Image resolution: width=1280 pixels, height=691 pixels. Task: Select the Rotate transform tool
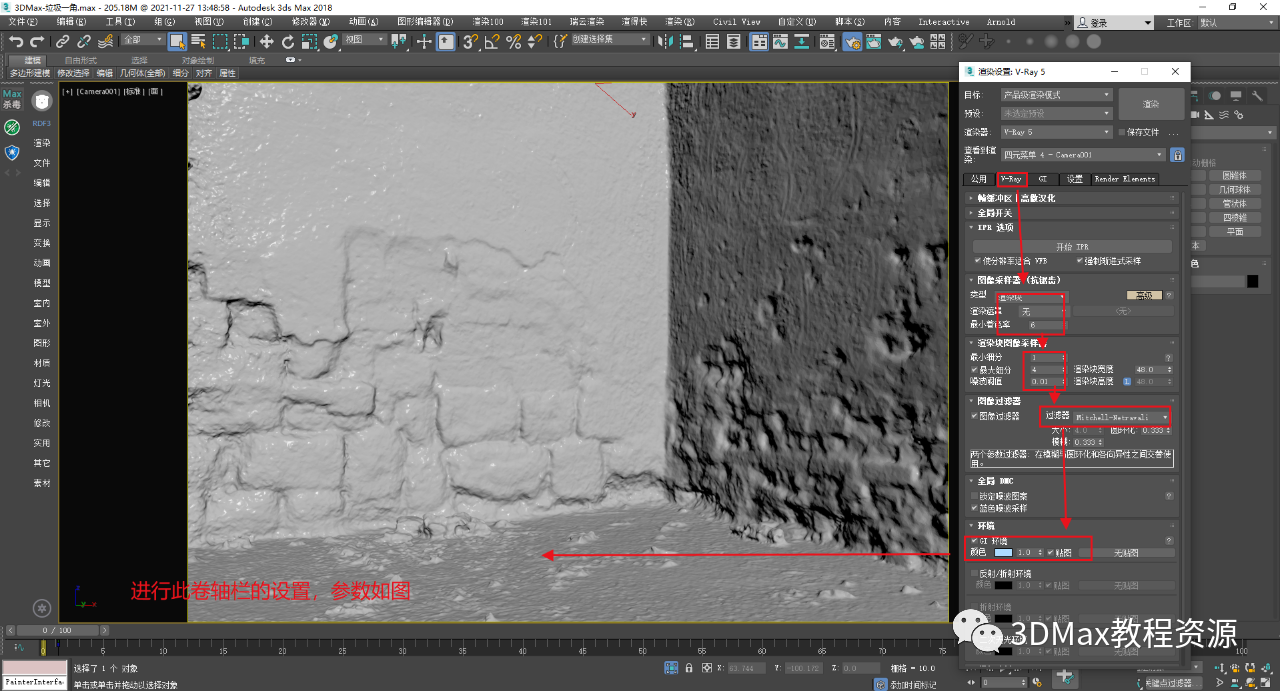288,41
